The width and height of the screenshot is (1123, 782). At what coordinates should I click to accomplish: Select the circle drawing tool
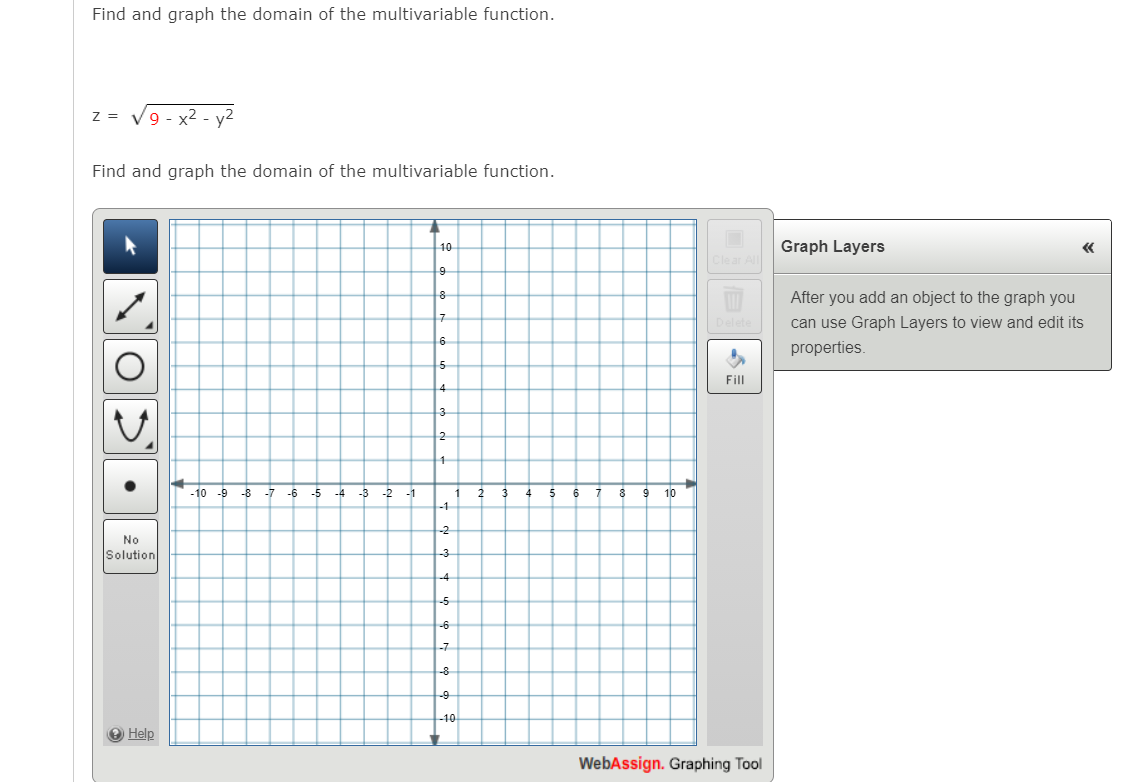(x=130, y=366)
